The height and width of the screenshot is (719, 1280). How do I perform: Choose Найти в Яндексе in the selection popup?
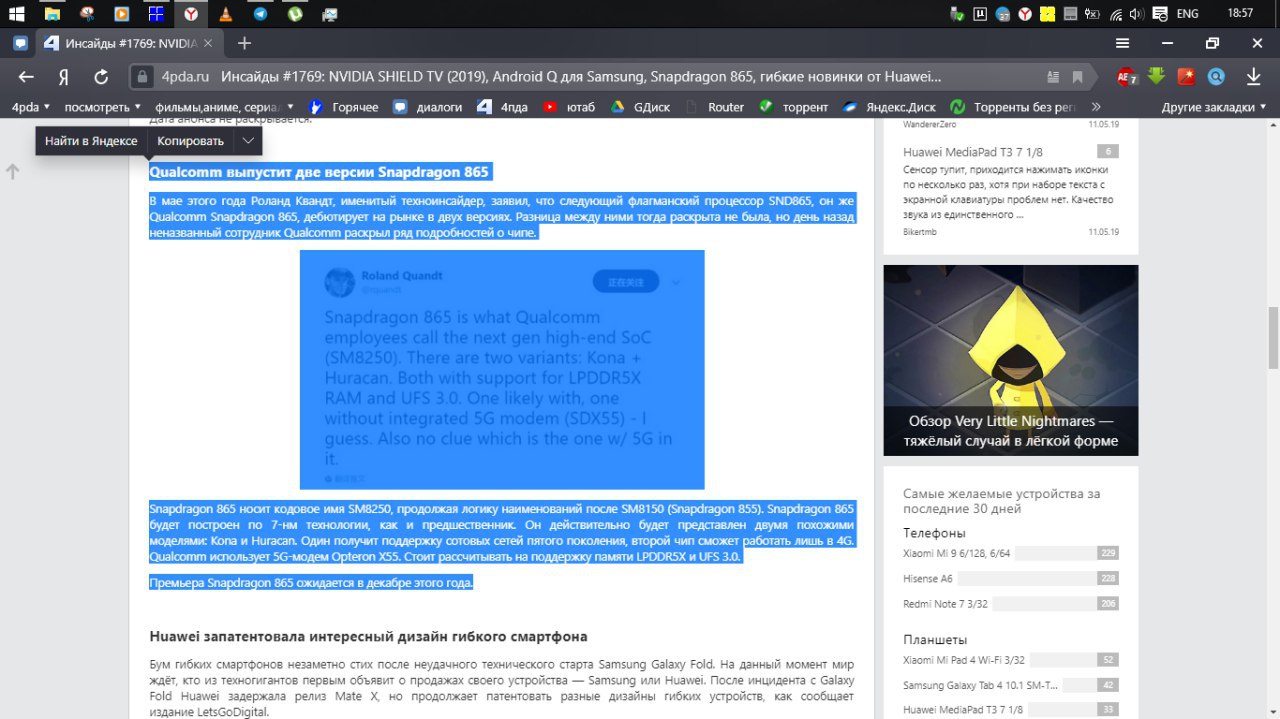point(91,141)
